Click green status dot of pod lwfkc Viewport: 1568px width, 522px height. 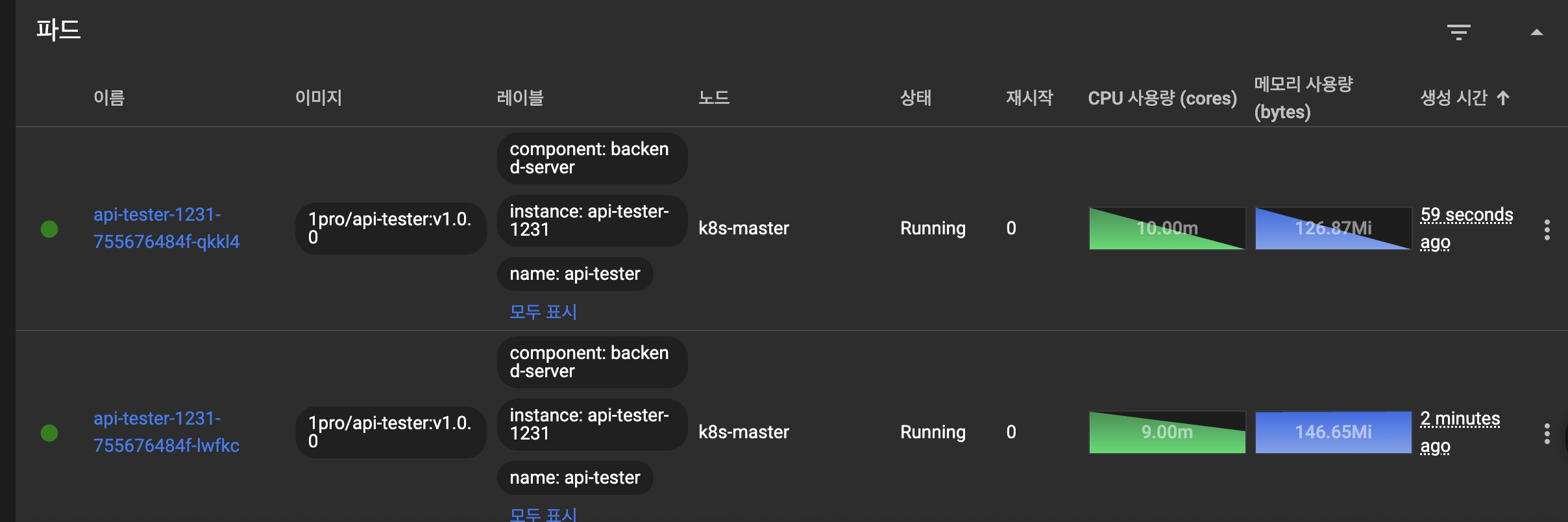49,433
